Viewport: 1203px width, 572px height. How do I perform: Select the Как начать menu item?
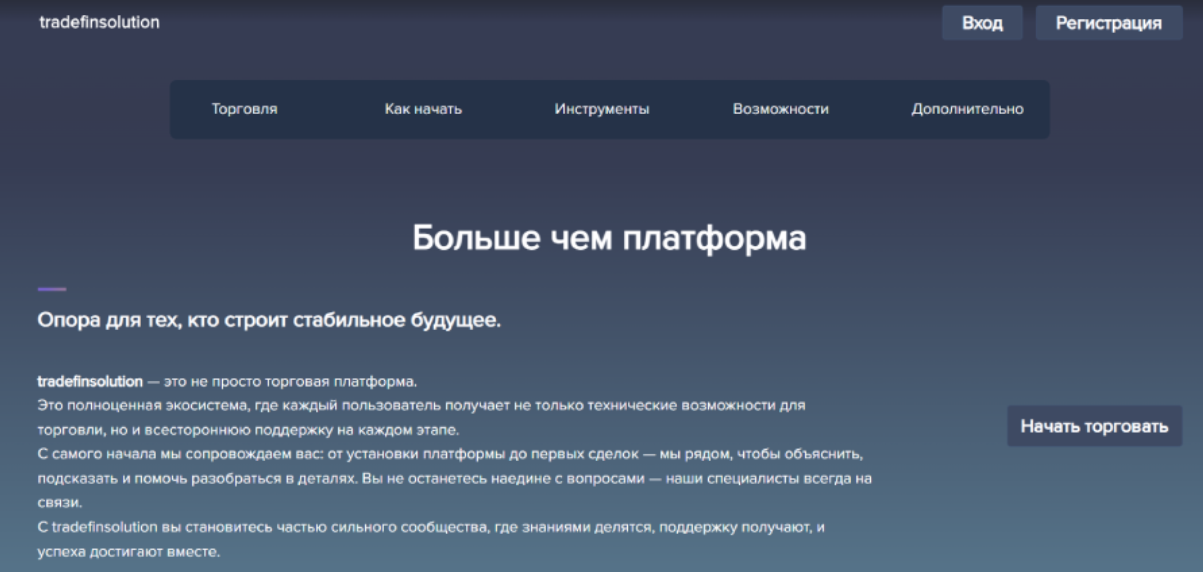pyautogui.click(x=423, y=109)
